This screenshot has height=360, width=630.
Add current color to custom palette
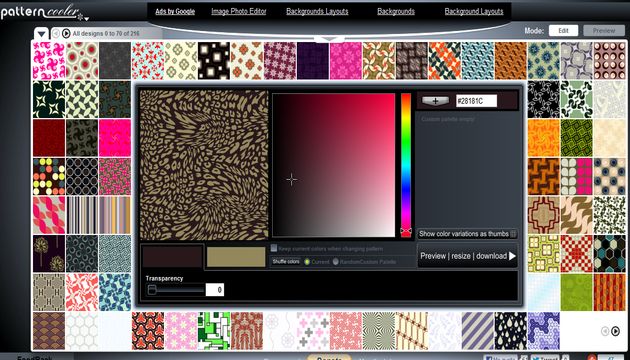(436, 101)
